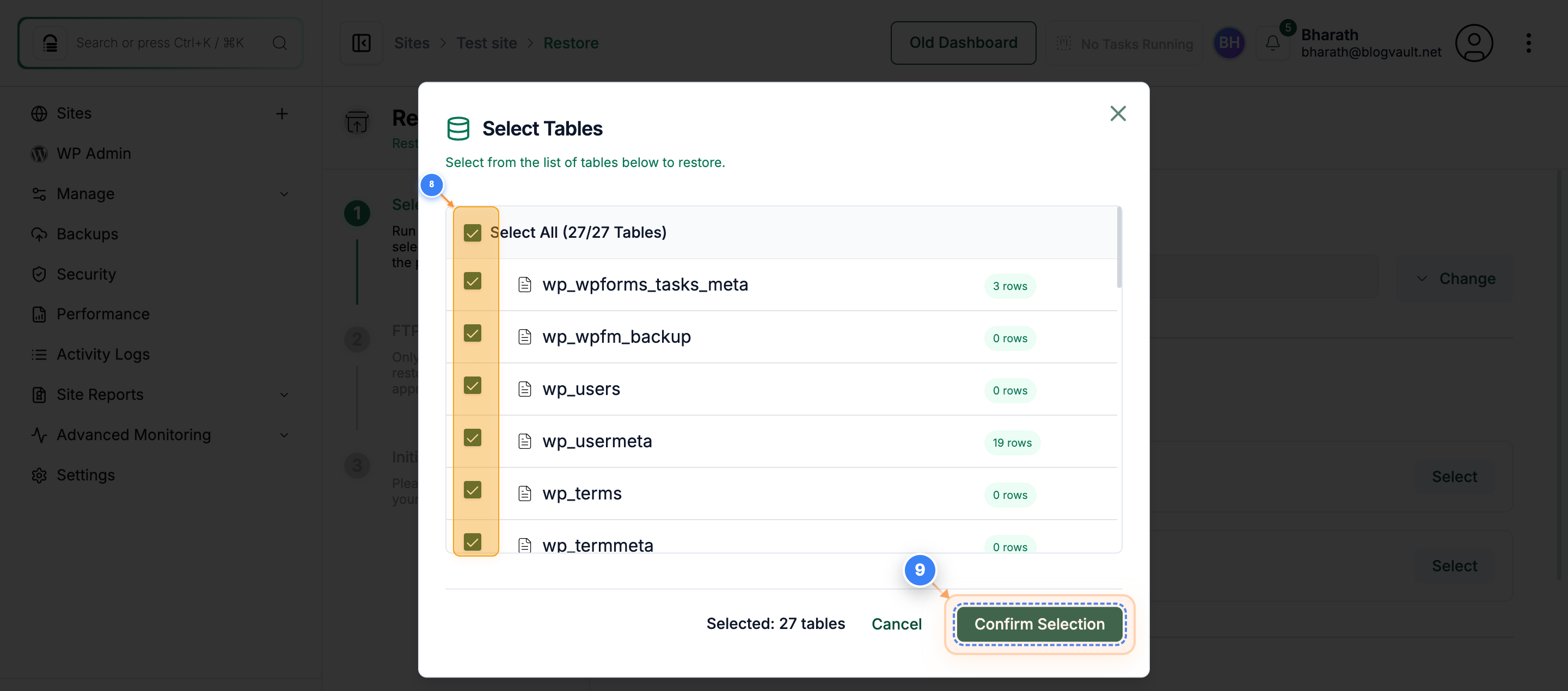Open Settings via the gear icon
This screenshot has width=1568, height=691.
[39, 475]
